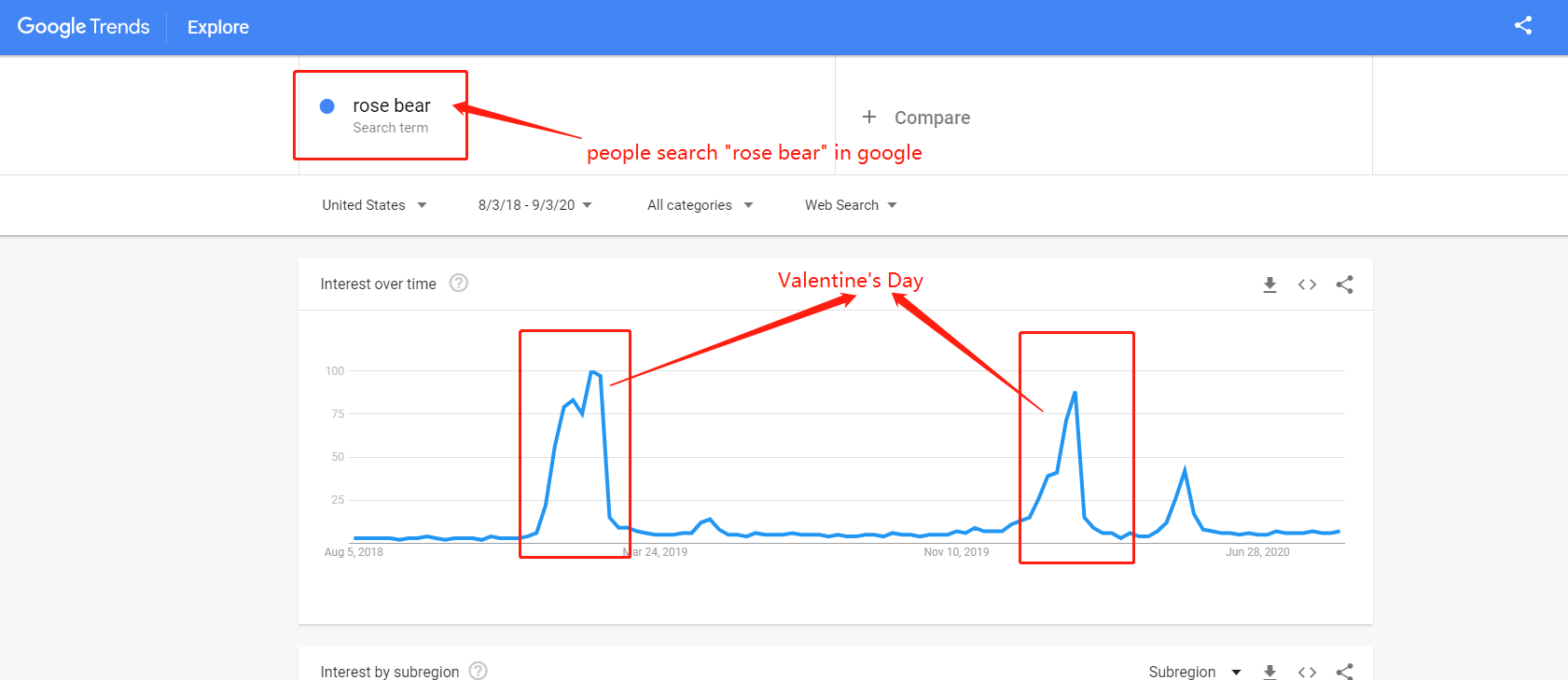1568x680 pixels.
Task: Download the Interest over time chart data
Action: click(1270, 284)
